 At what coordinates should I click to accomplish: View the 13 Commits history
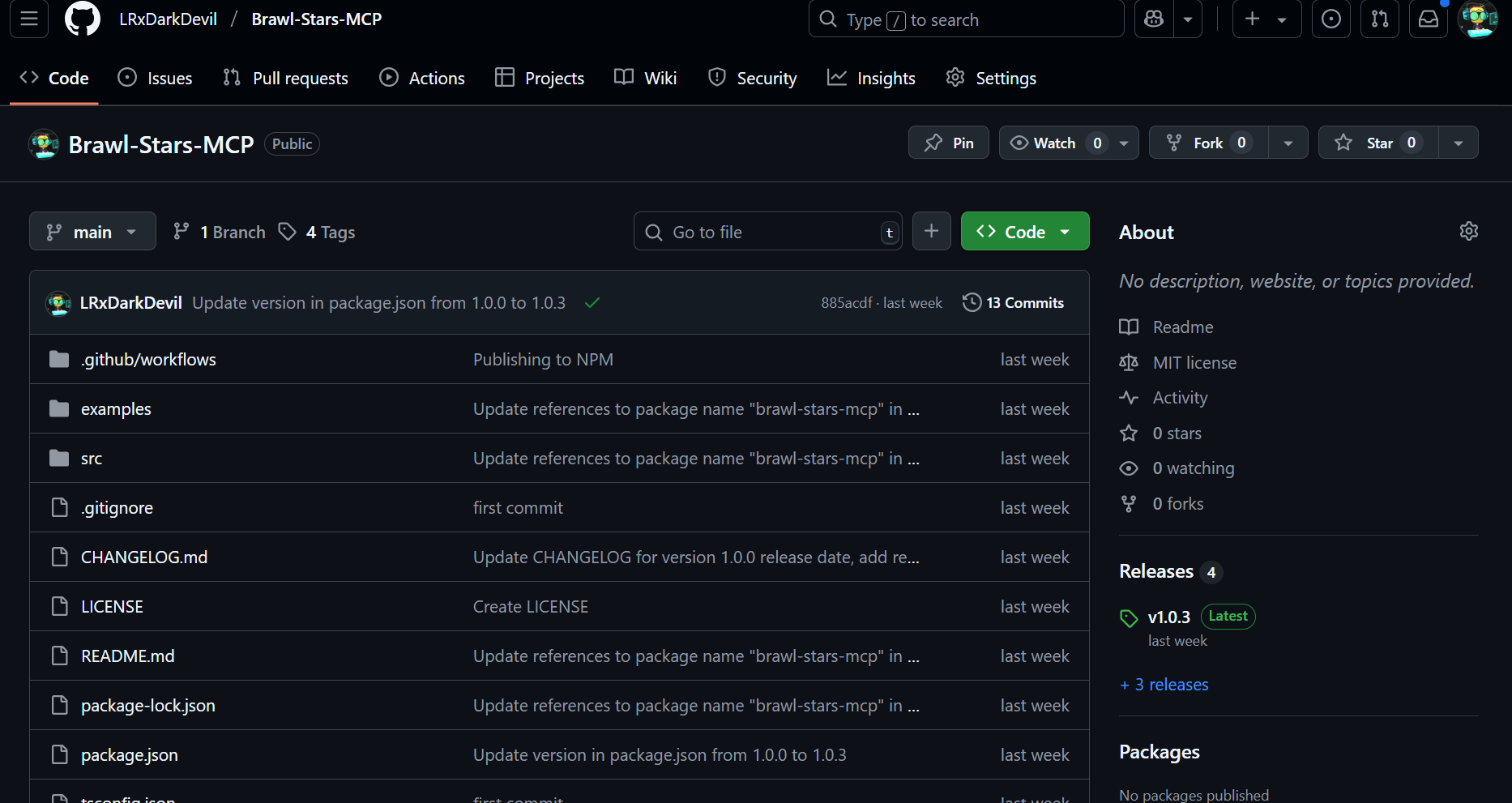(x=1014, y=302)
